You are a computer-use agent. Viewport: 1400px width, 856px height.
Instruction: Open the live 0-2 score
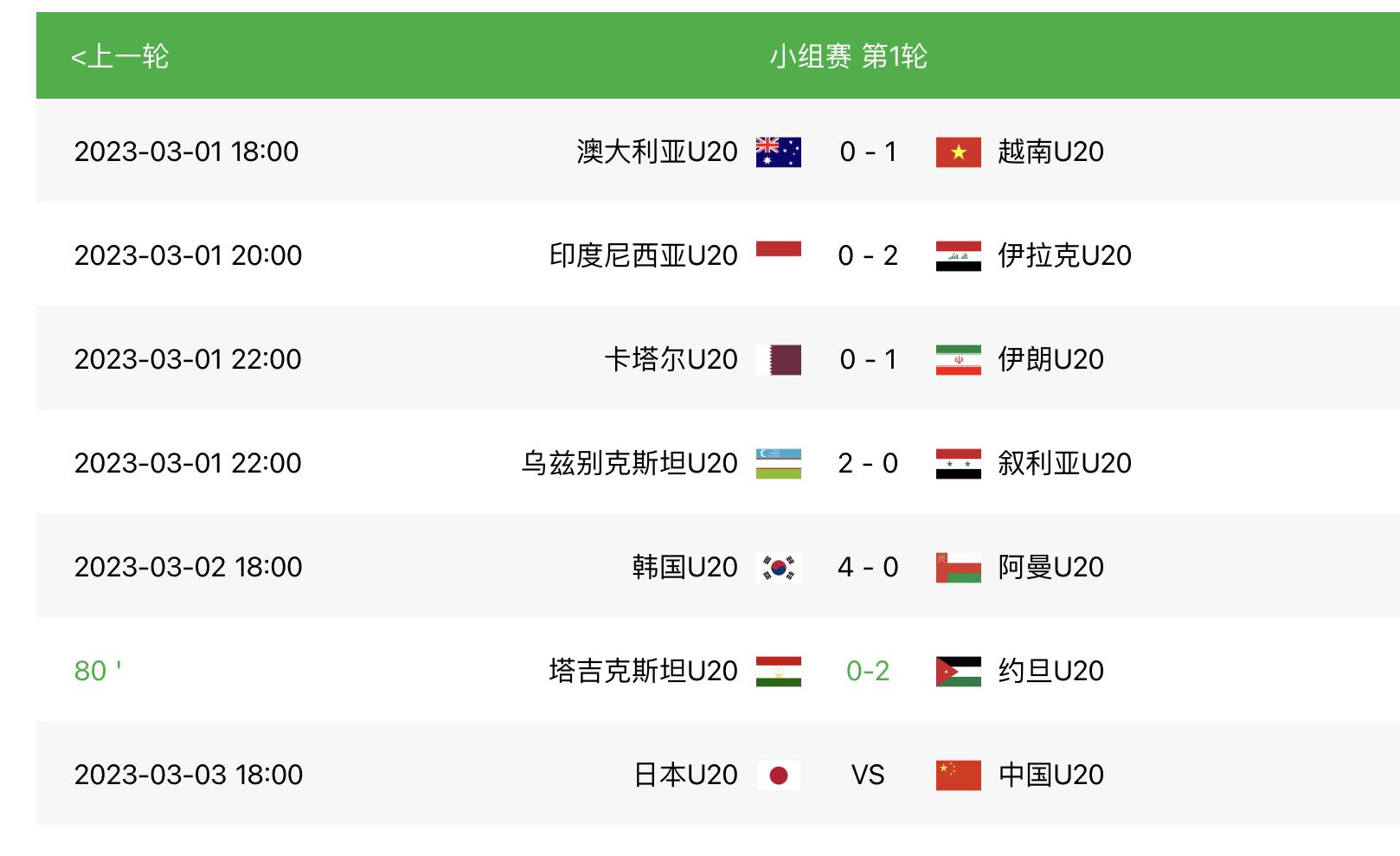tap(867, 672)
